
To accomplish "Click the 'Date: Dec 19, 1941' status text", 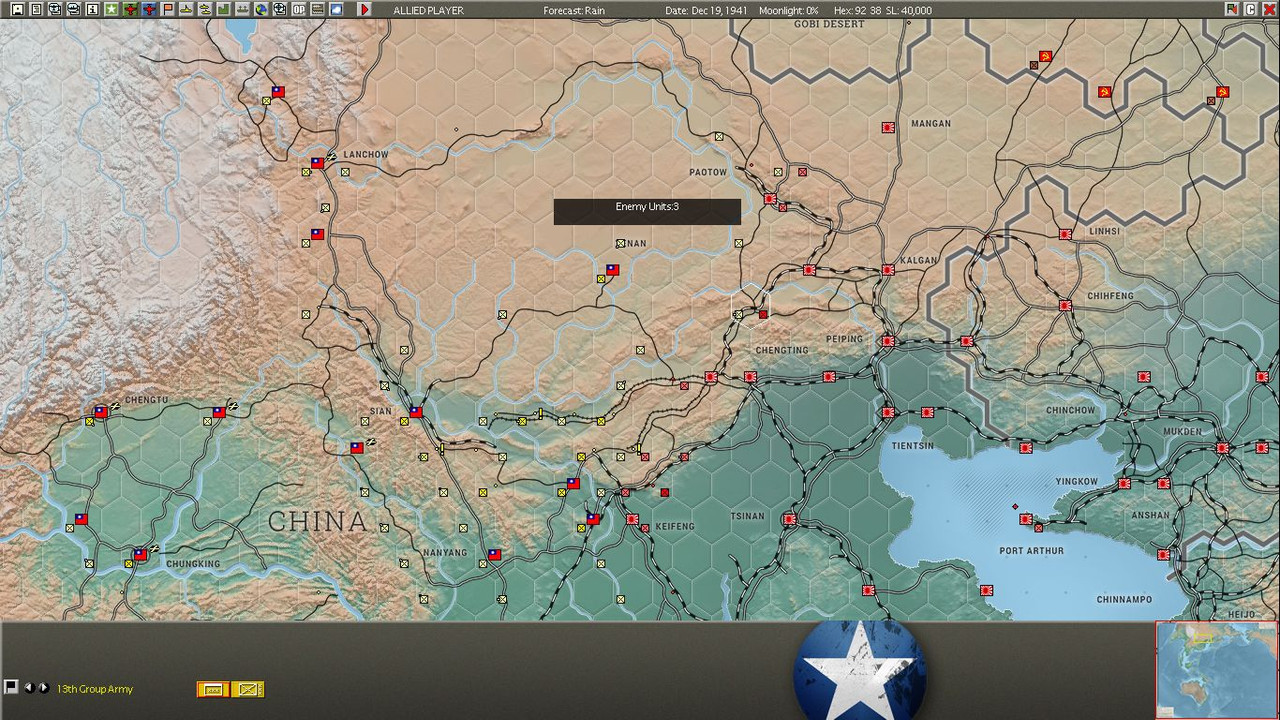I will point(706,10).
